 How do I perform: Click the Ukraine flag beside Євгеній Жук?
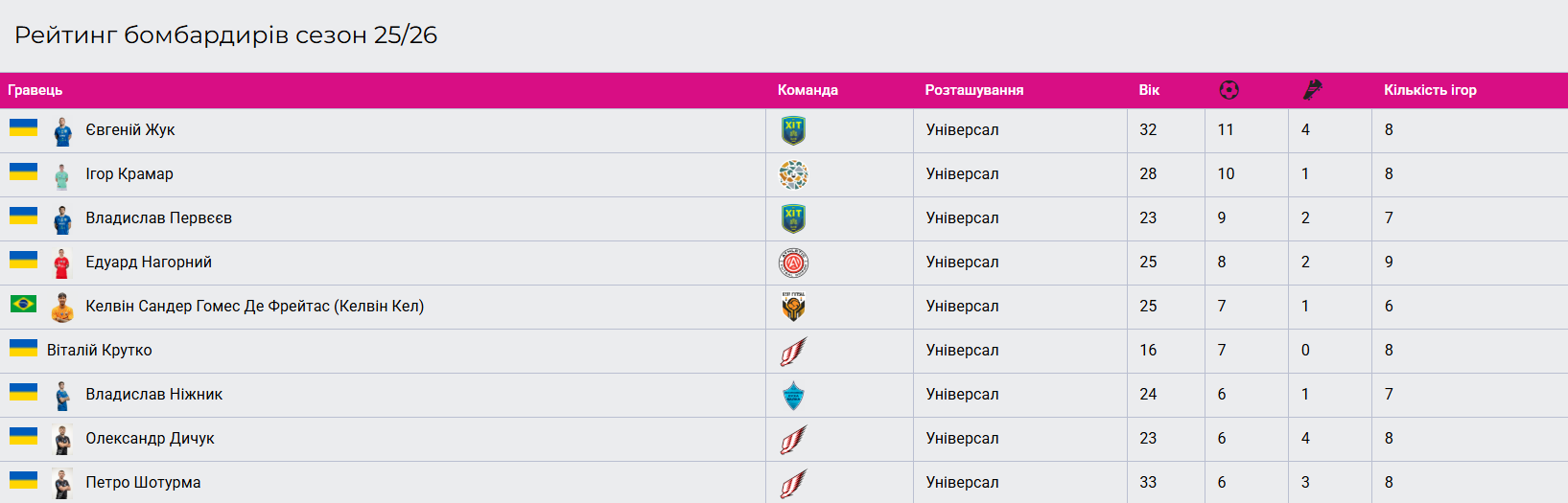pyautogui.click(x=23, y=127)
